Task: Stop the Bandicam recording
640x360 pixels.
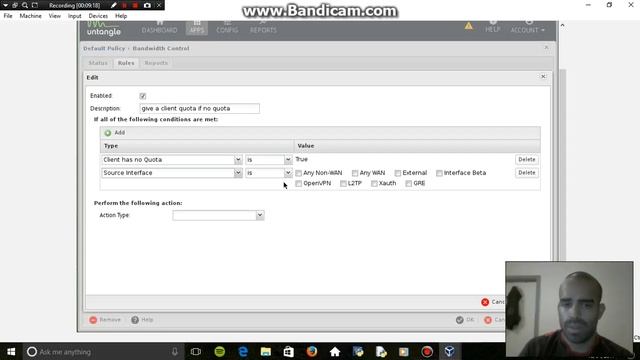Action: (136, 5)
